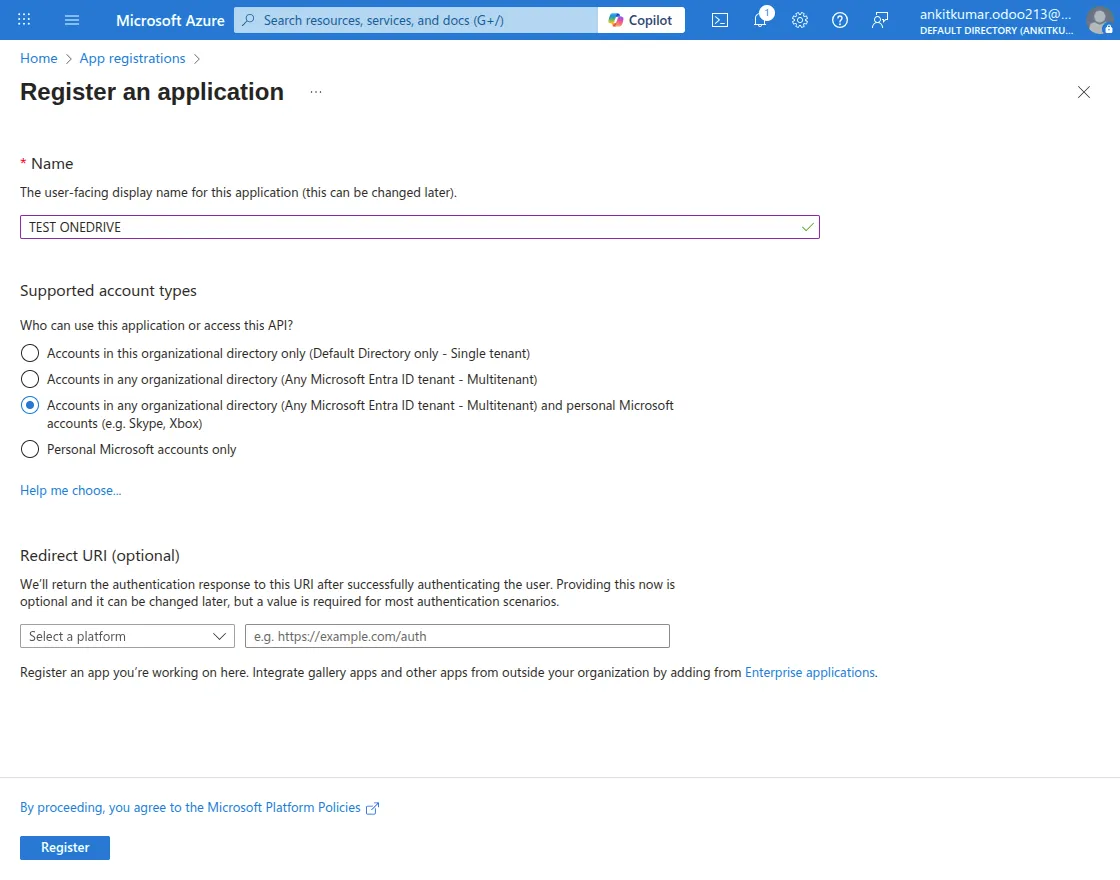Open the Select a platform dropdown

click(127, 636)
